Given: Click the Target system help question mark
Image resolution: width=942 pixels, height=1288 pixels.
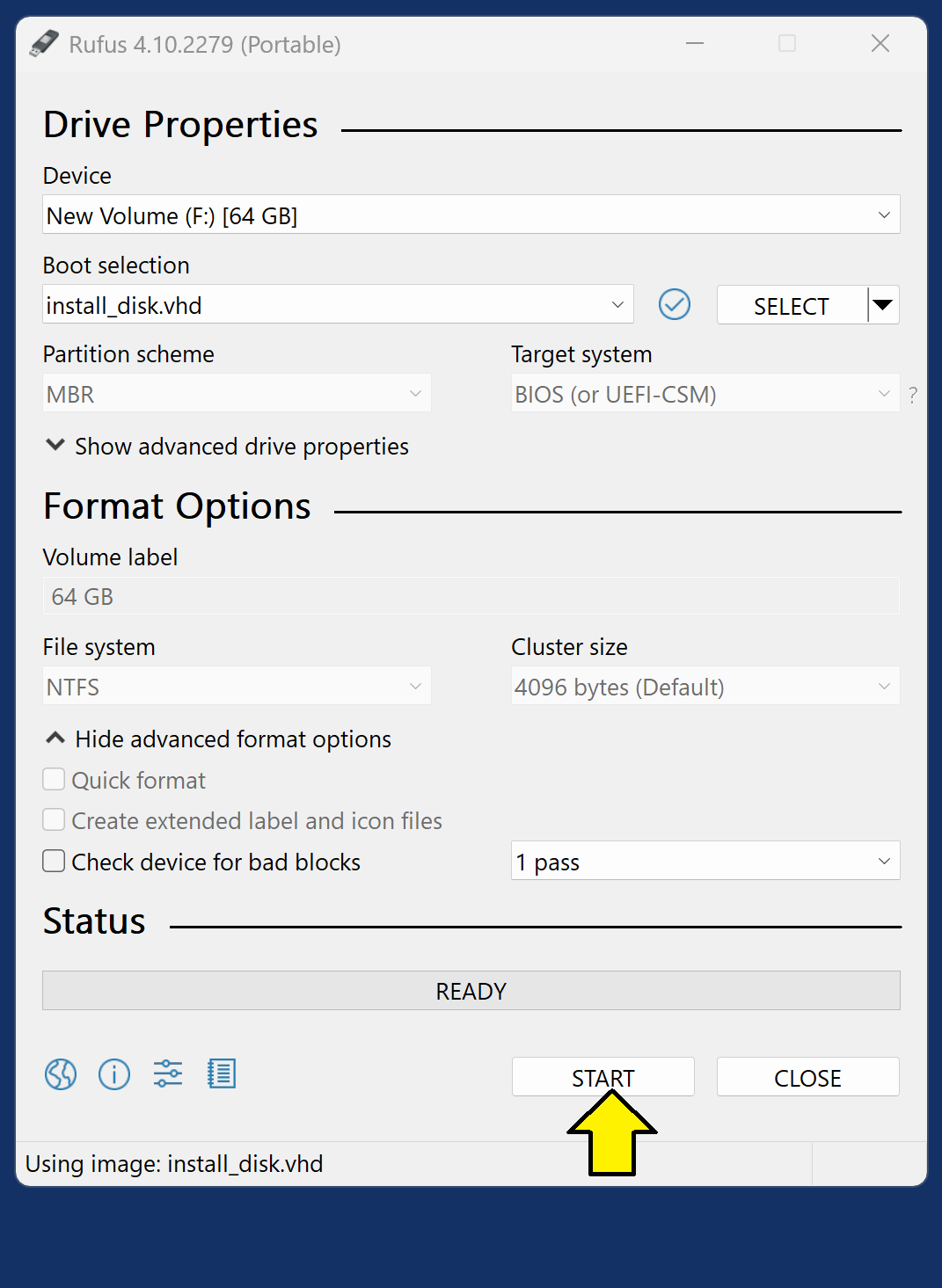Looking at the screenshot, I should 913,396.
